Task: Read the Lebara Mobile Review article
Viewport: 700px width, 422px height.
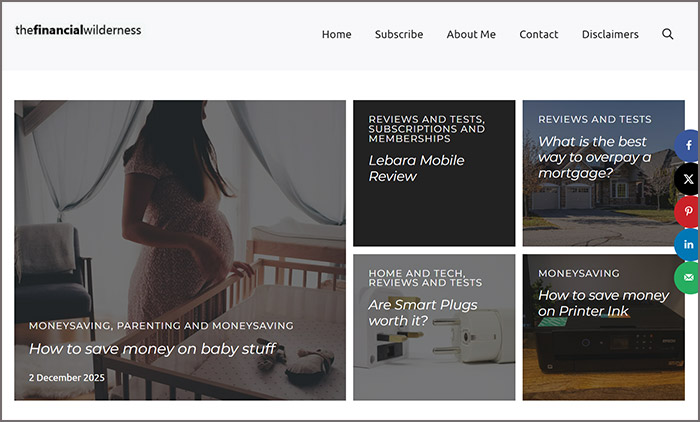Action: (x=416, y=168)
